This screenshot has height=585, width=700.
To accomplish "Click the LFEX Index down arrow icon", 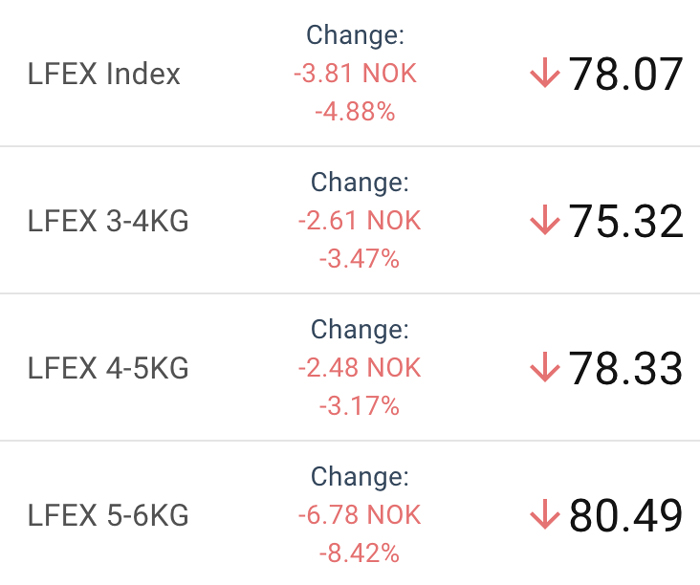I will 545,72.
